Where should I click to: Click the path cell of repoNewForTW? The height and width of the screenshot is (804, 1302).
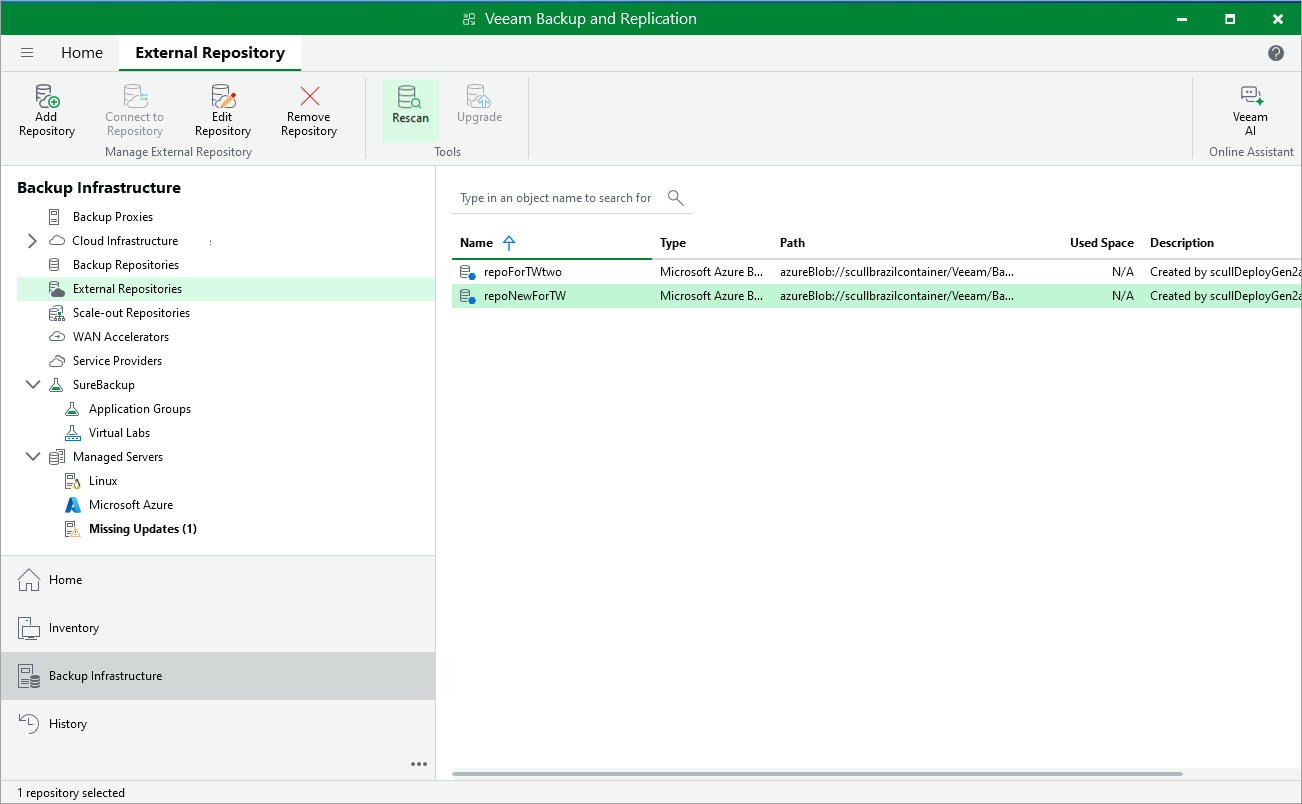pos(897,296)
